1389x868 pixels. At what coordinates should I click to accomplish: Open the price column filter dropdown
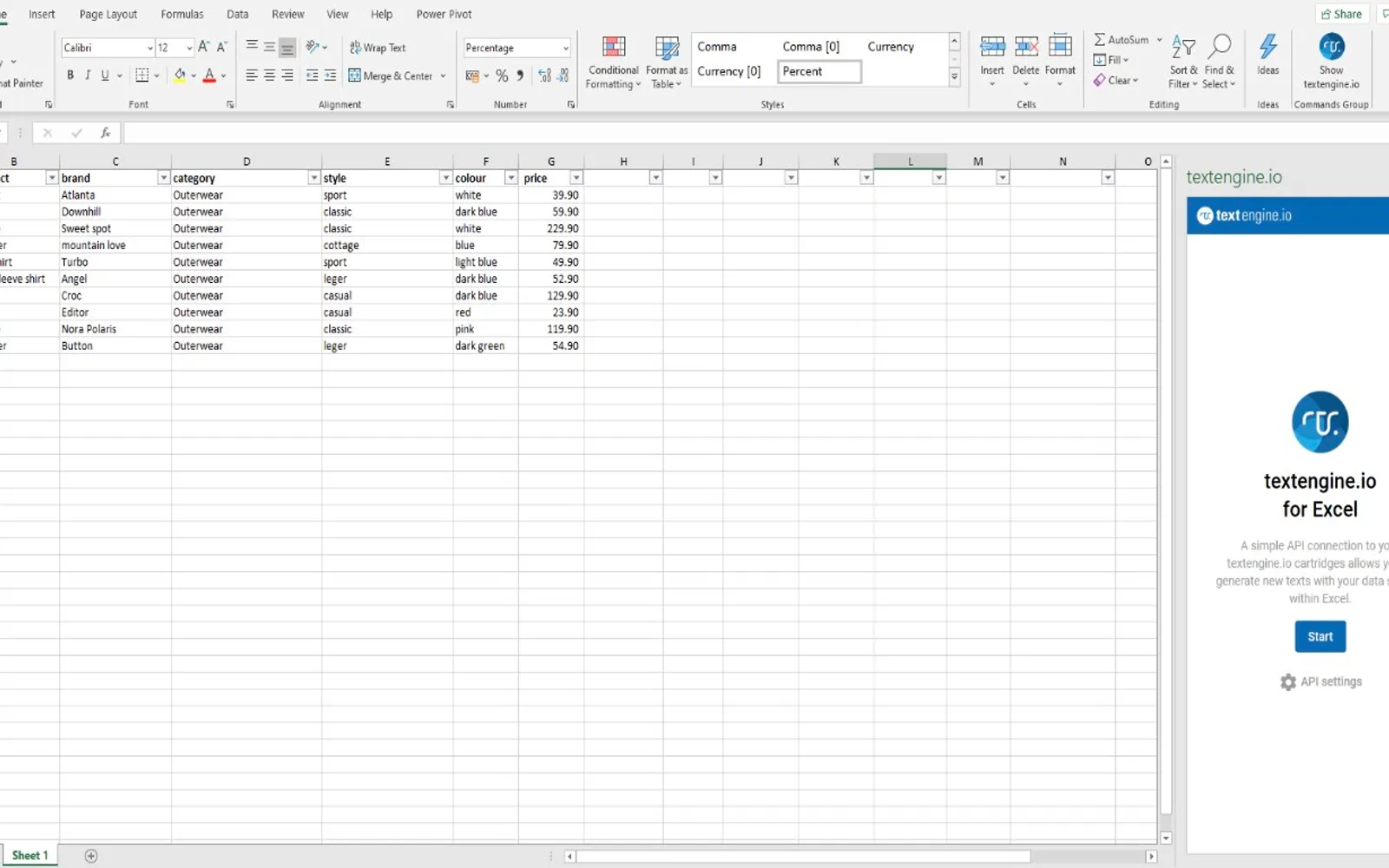coord(576,178)
